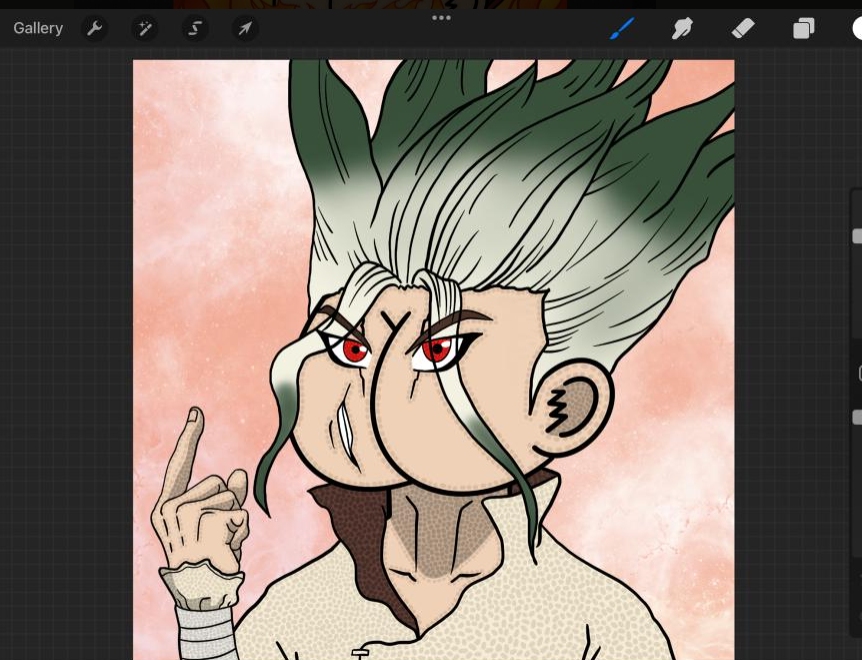Select the Eraser tool
862x660 pixels.
[x=743, y=28]
